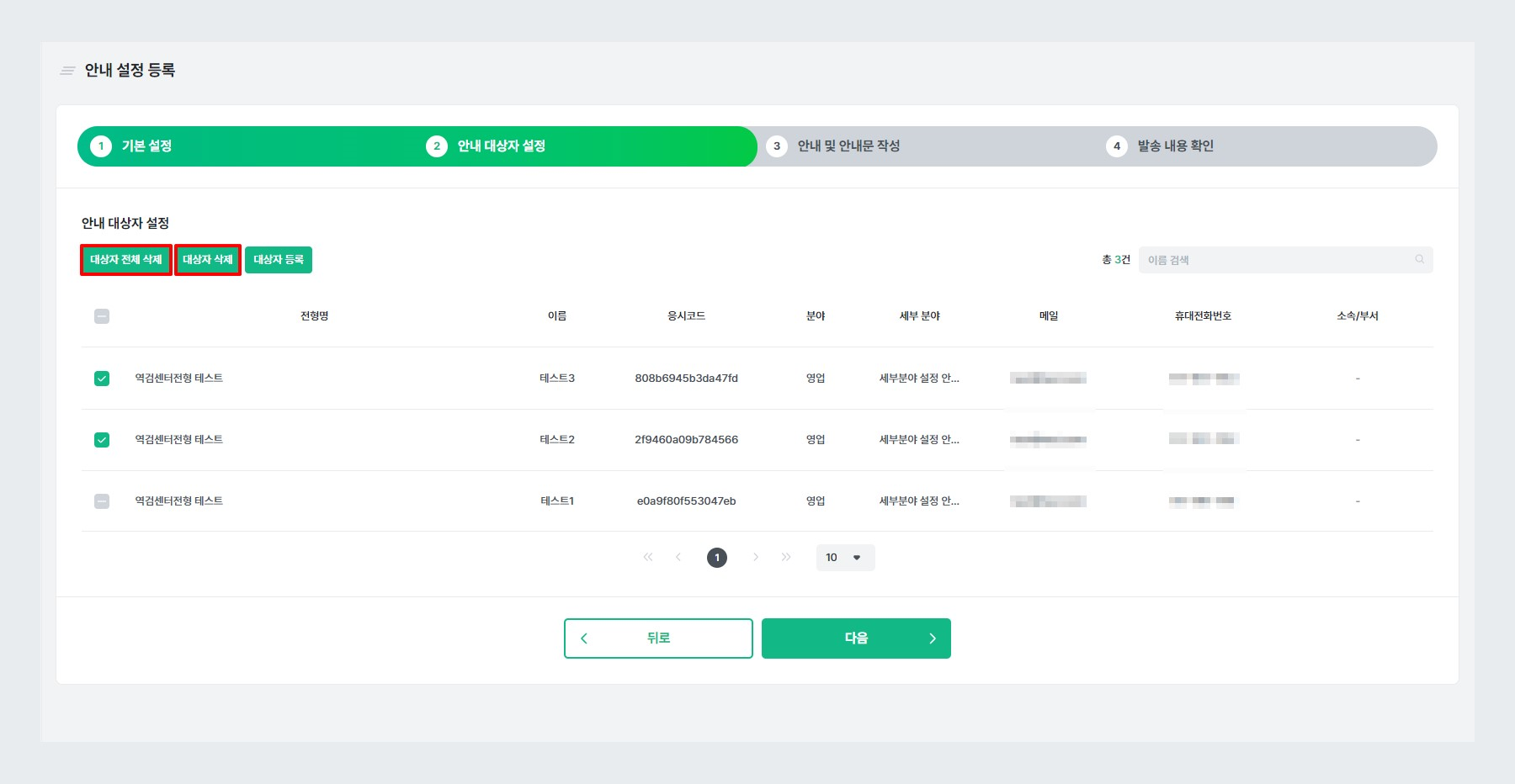The width and height of the screenshot is (1515, 784).
Task: Check the 테스트1 row checkbox
Action: click(x=102, y=501)
